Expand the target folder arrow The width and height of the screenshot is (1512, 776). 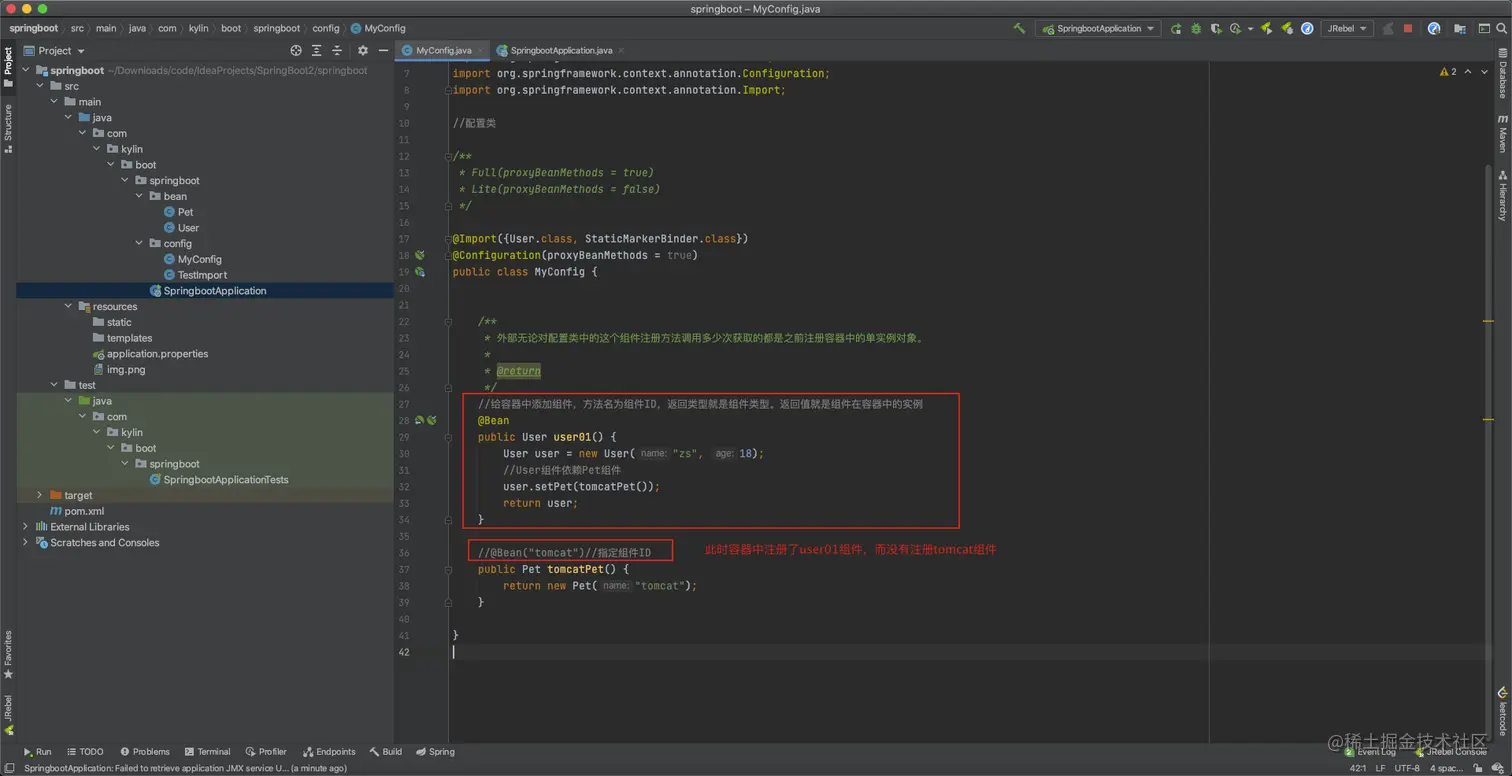tap(40, 495)
